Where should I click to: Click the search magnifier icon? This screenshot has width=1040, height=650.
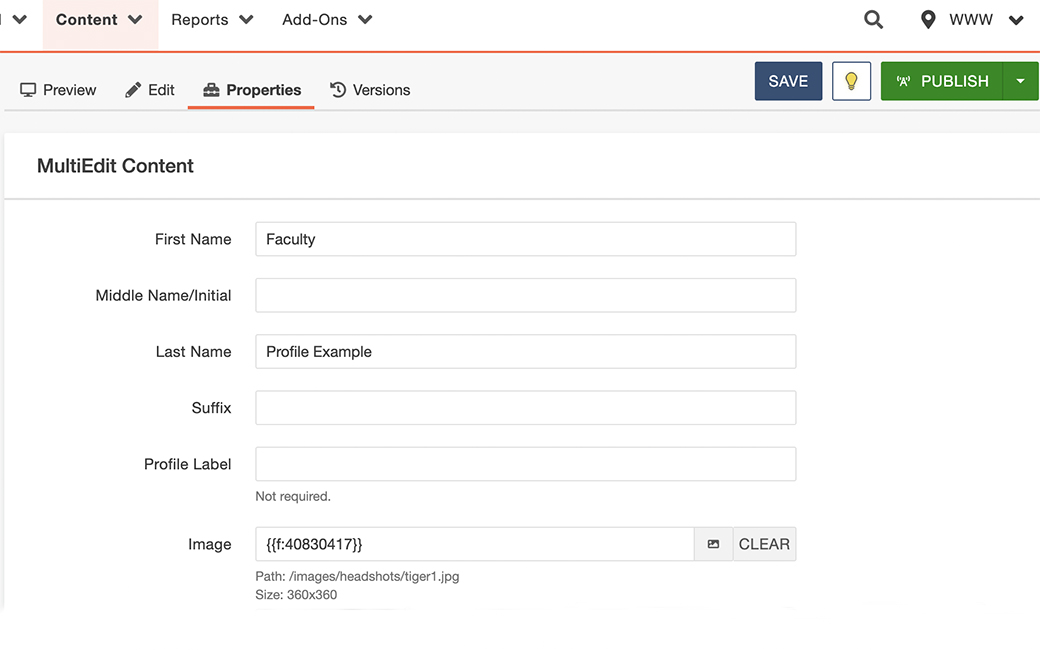[873, 20]
